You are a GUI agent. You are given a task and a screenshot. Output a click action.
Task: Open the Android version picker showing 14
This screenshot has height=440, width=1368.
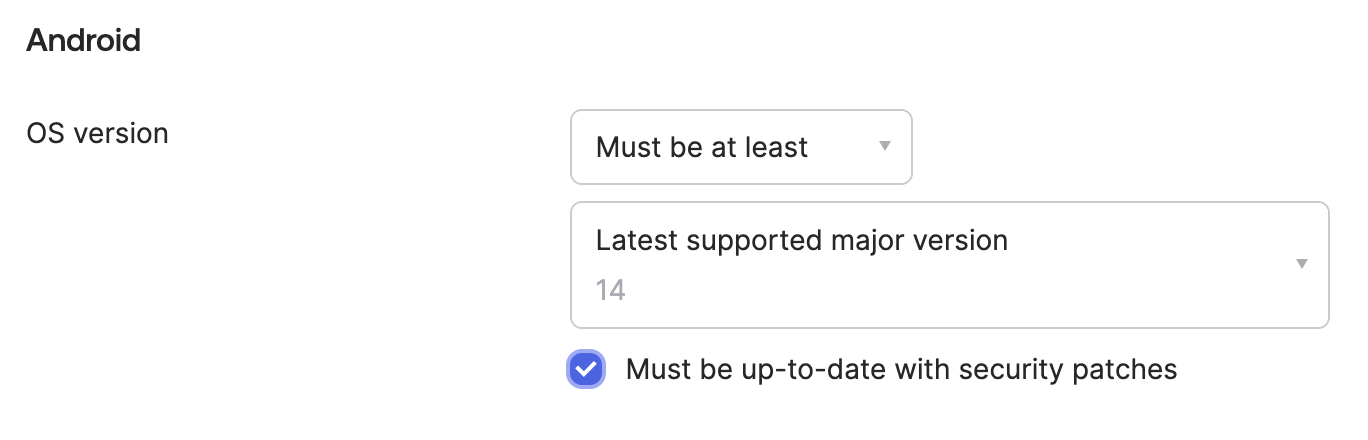[948, 265]
